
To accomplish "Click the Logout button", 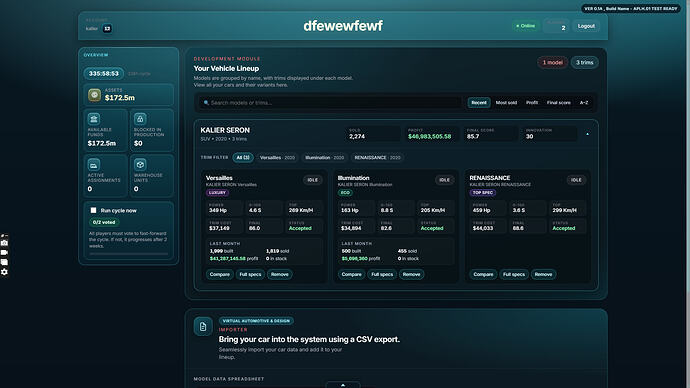I will (586, 26).
